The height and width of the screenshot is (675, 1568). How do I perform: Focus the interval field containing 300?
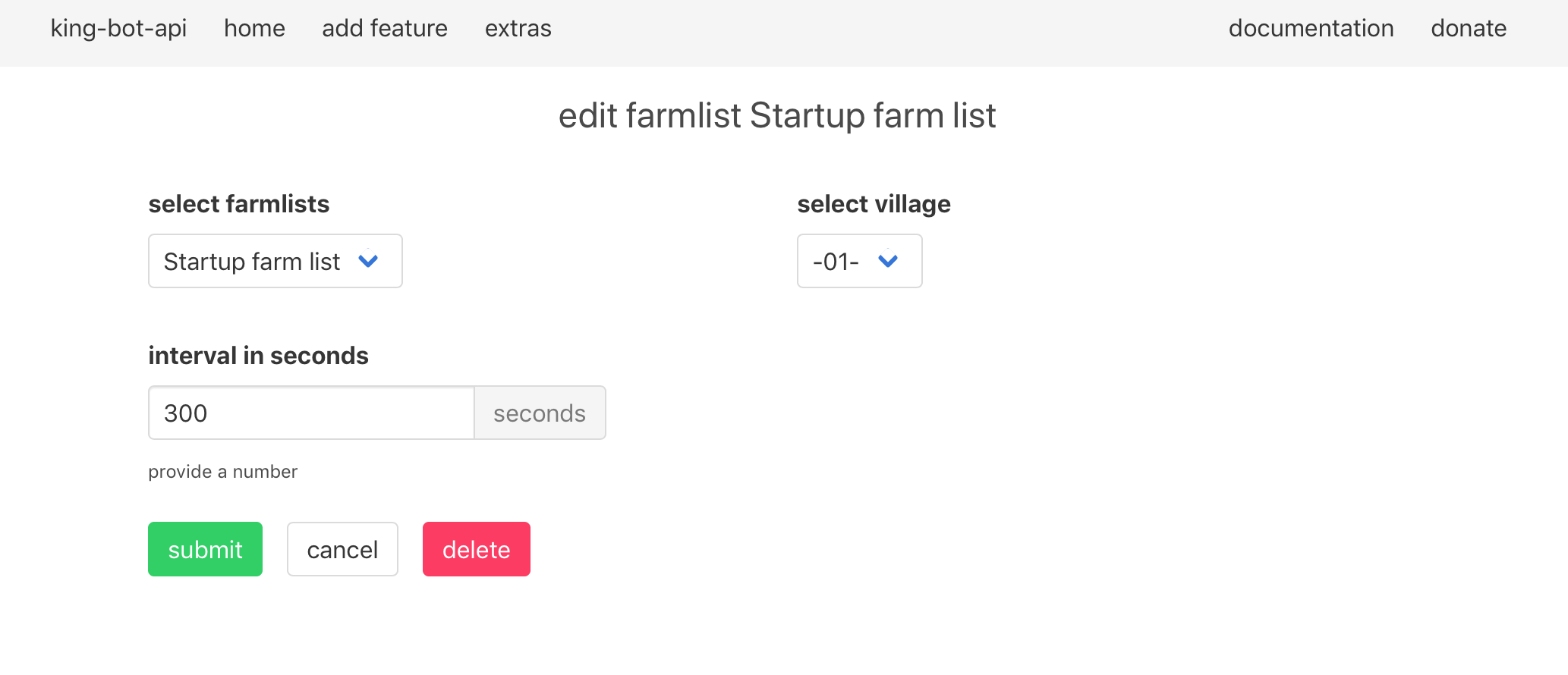(311, 413)
